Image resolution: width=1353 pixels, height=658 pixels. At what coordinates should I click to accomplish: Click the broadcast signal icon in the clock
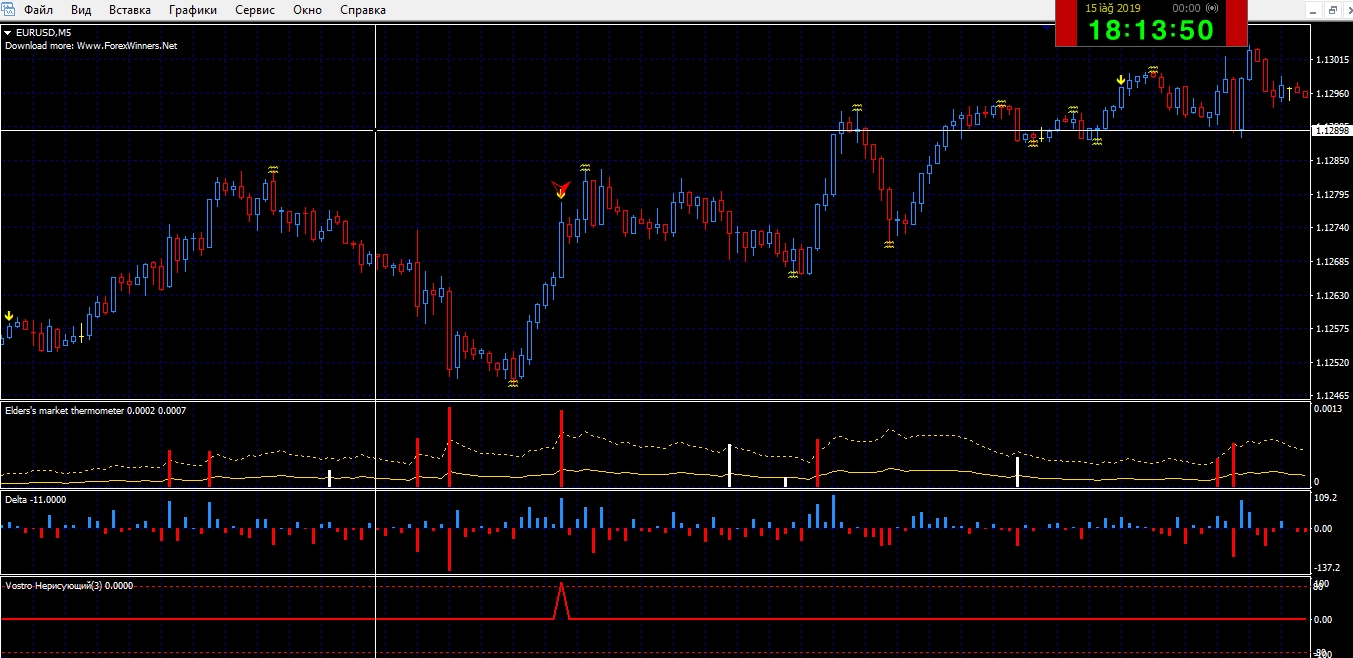[1213, 8]
